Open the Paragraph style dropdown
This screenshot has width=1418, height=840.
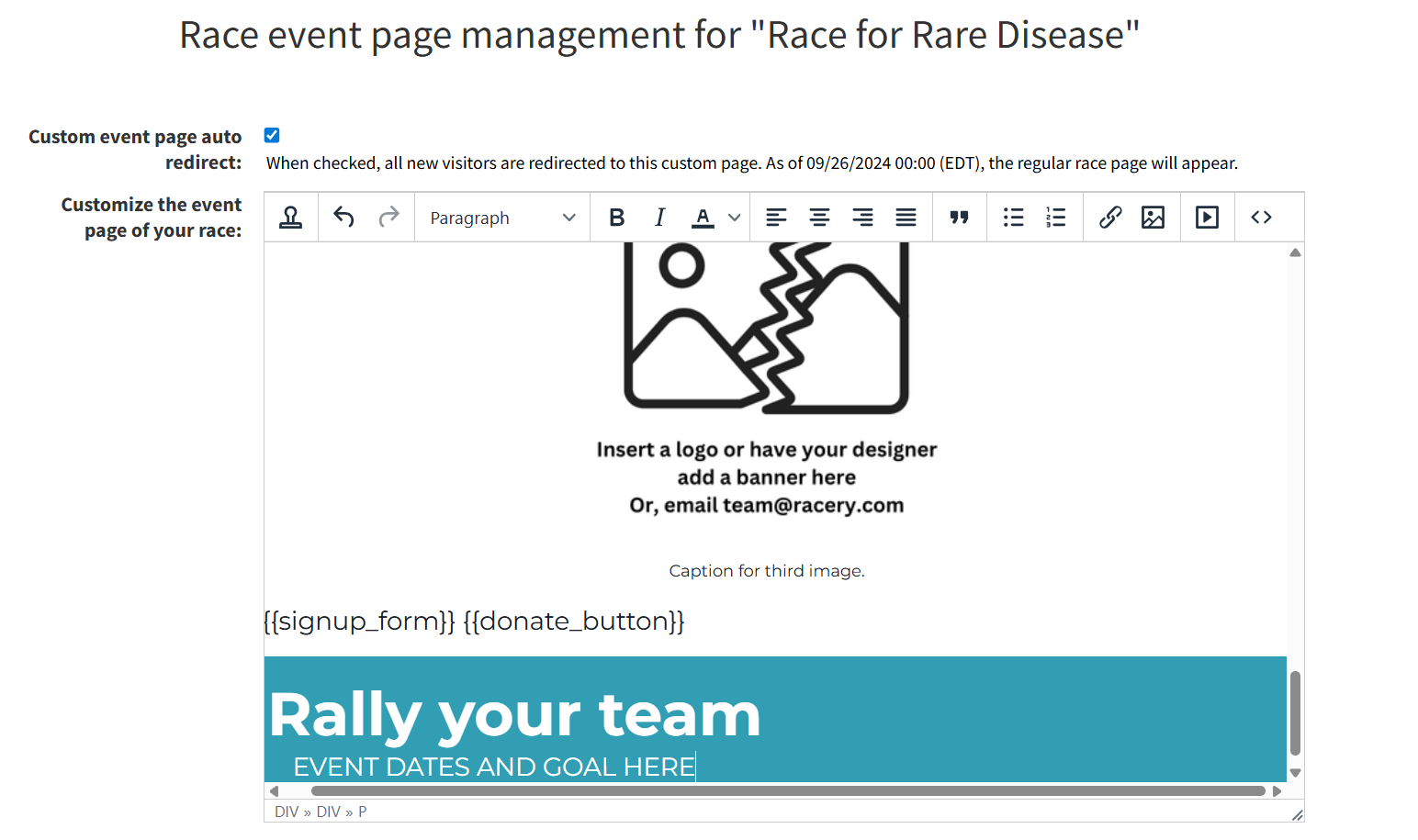[501, 217]
